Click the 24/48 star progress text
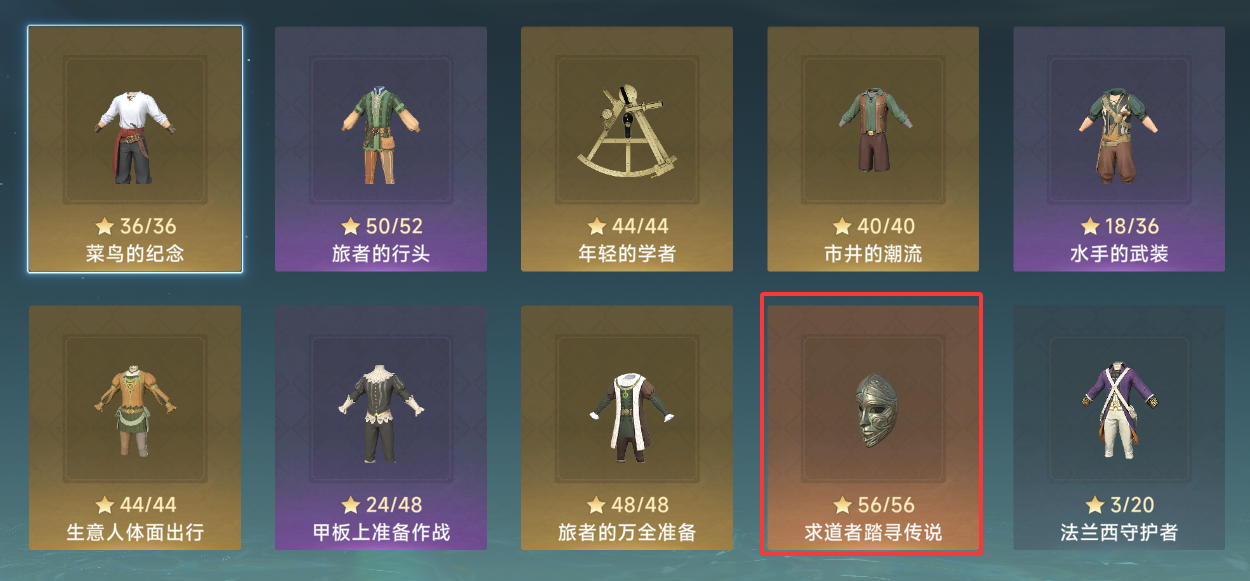 click(381, 505)
